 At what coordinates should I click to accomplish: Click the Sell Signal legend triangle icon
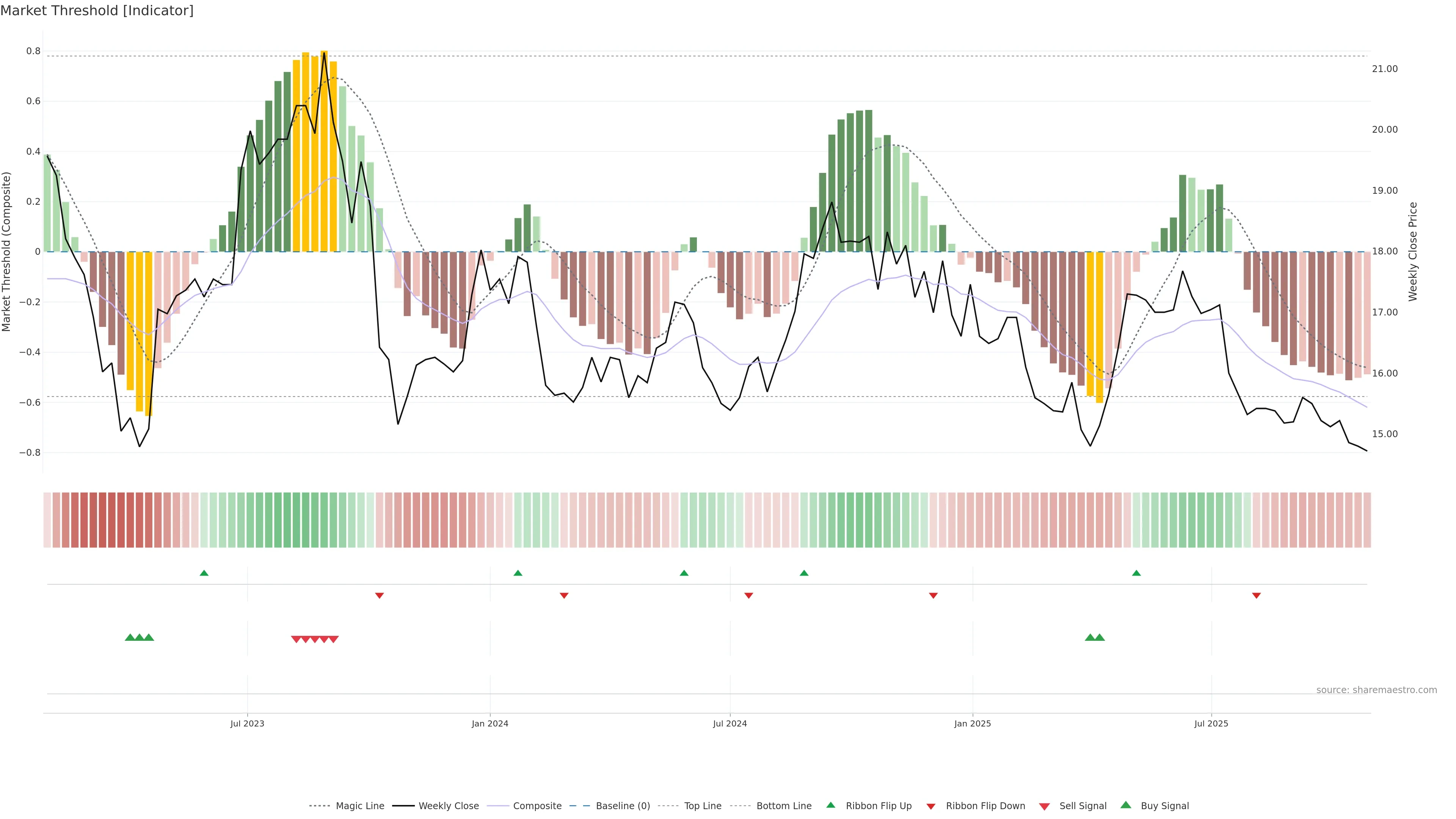click(1045, 806)
